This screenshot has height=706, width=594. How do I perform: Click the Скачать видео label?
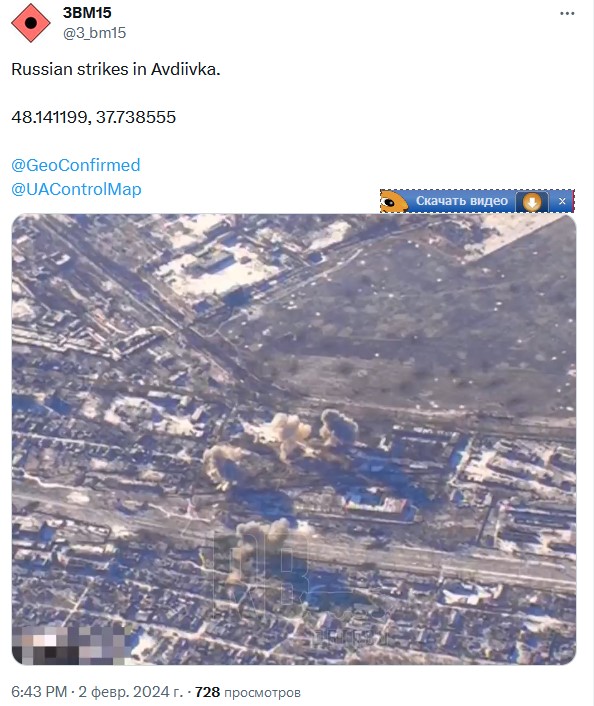tap(462, 201)
